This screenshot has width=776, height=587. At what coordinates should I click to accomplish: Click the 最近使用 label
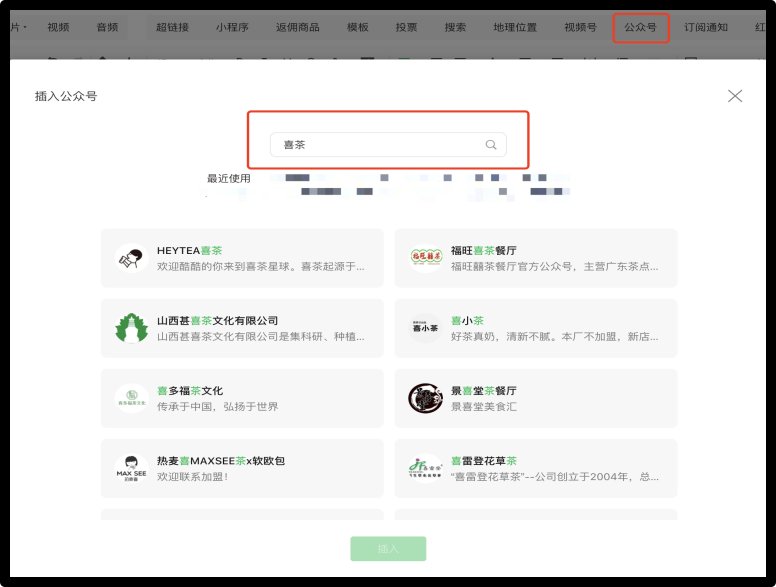(x=229, y=178)
